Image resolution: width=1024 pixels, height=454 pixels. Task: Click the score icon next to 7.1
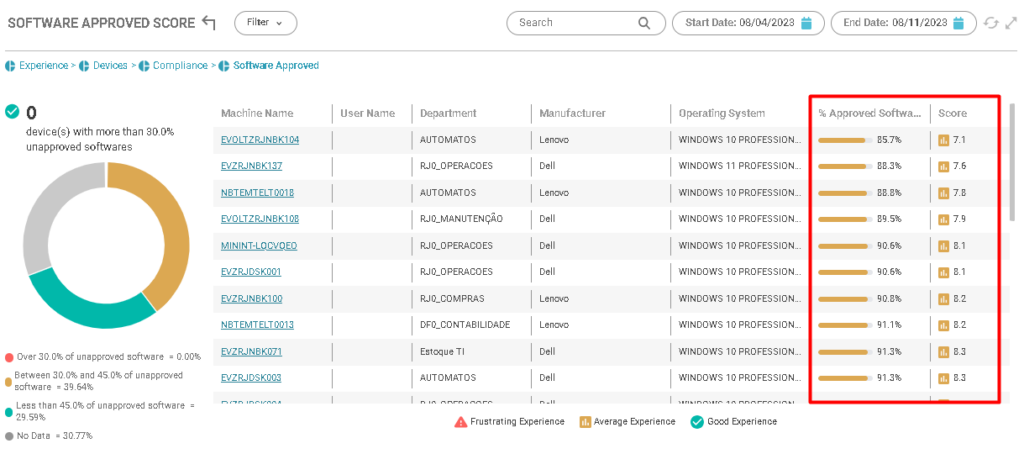943,140
